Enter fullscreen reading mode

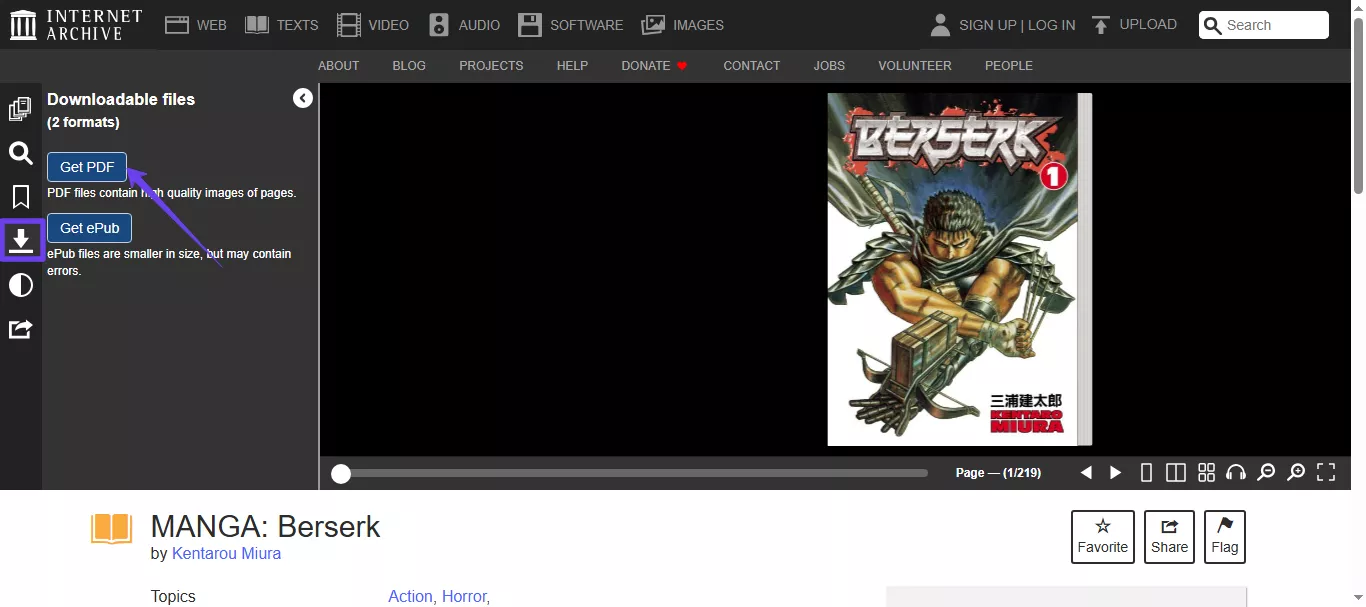tap(1325, 472)
